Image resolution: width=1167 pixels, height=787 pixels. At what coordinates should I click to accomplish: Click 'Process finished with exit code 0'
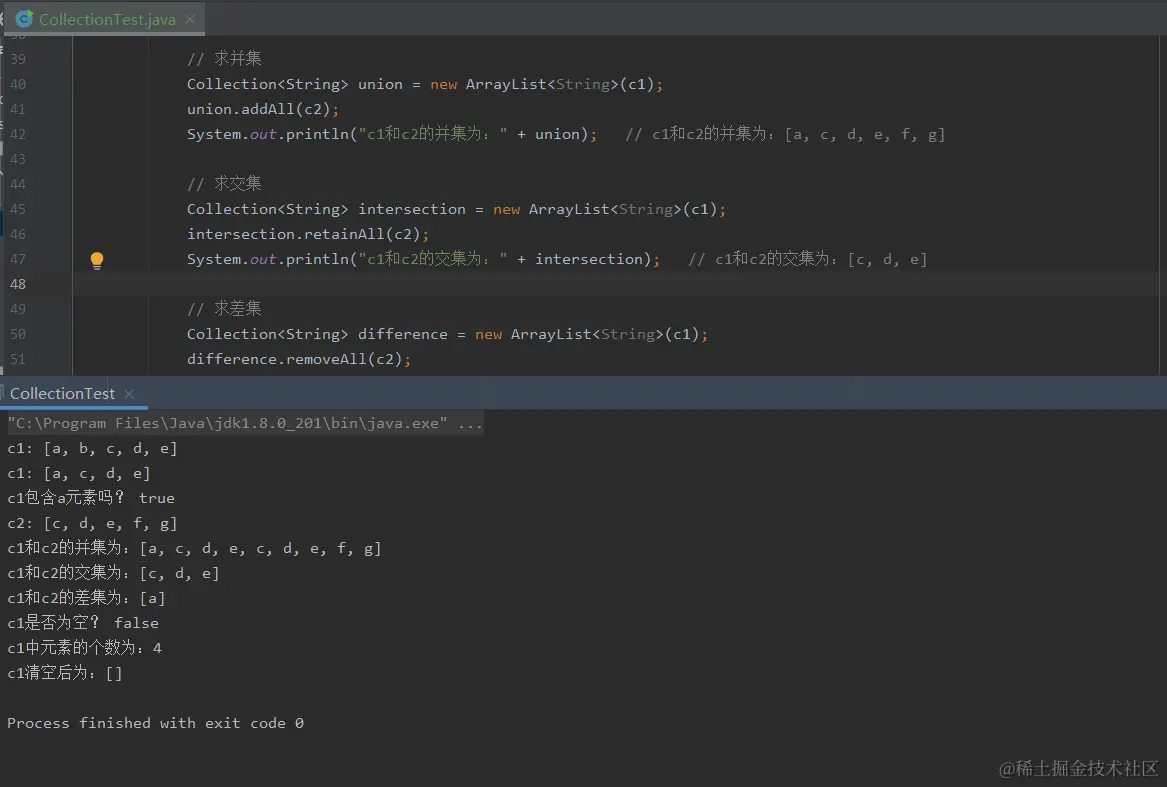[x=156, y=723]
